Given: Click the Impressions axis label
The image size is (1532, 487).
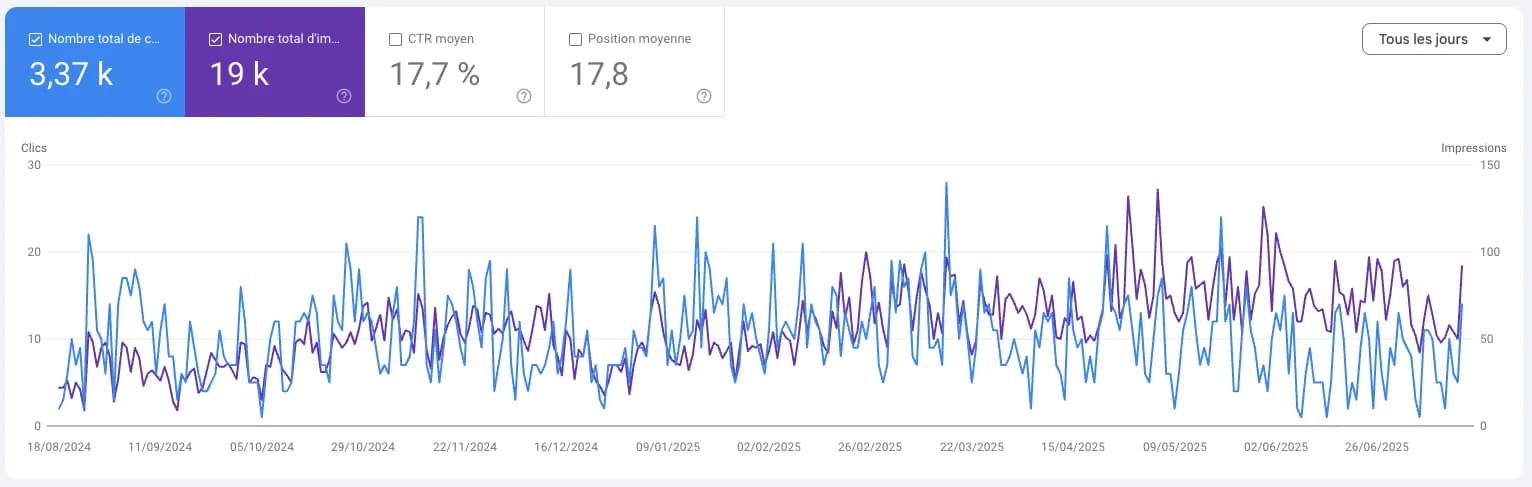Looking at the screenshot, I should (x=1473, y=148).
